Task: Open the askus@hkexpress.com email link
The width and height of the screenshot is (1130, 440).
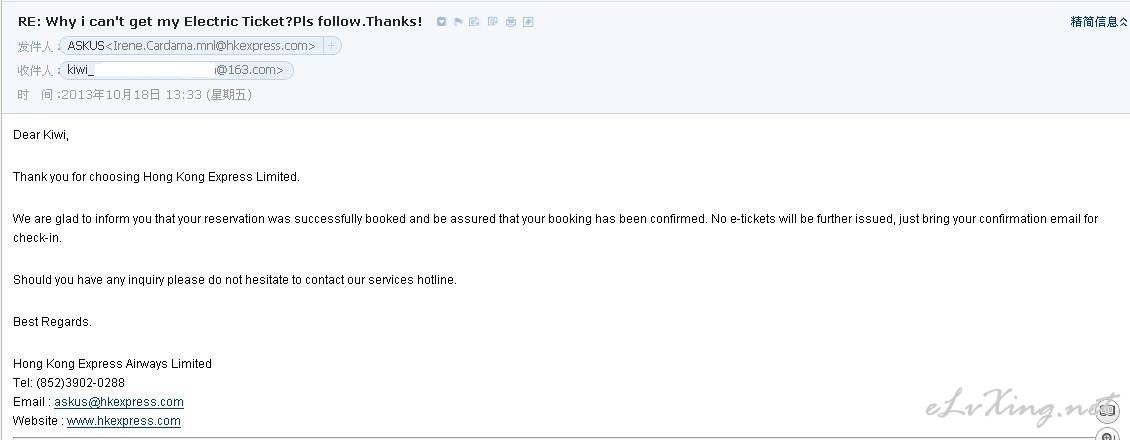Action: pyautogui.click(x=119, y=402)
